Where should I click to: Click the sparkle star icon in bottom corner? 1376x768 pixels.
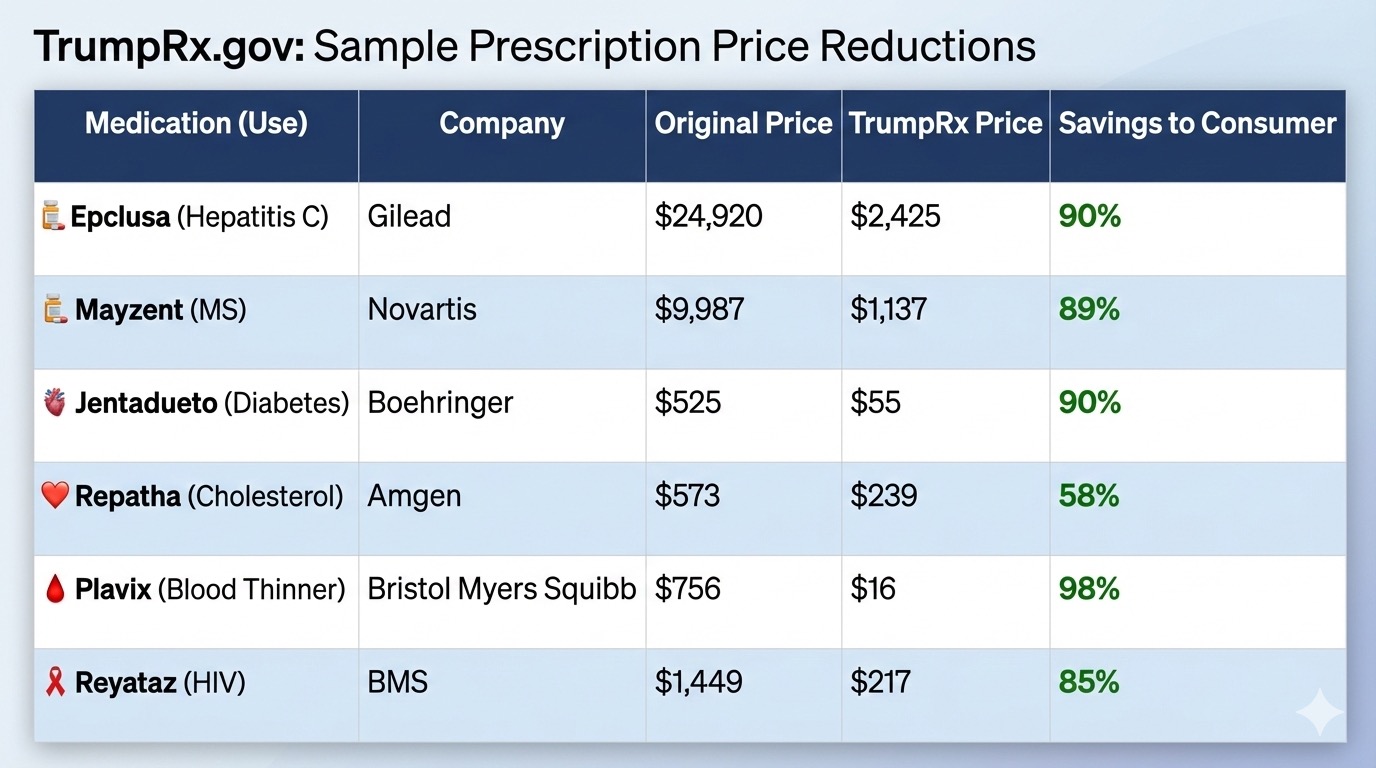[1318, 711]
